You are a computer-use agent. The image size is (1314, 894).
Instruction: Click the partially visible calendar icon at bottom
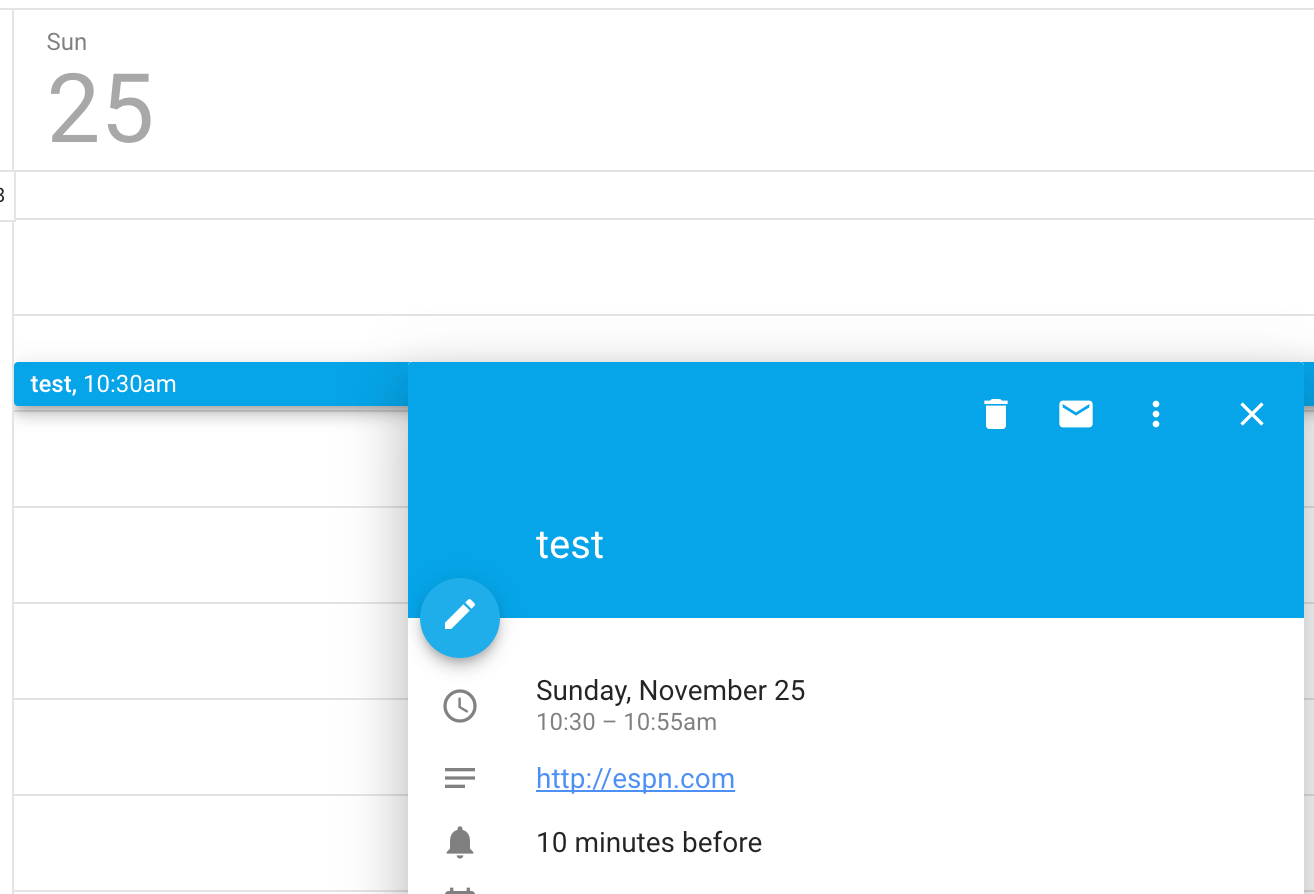(x=460, y=888)
